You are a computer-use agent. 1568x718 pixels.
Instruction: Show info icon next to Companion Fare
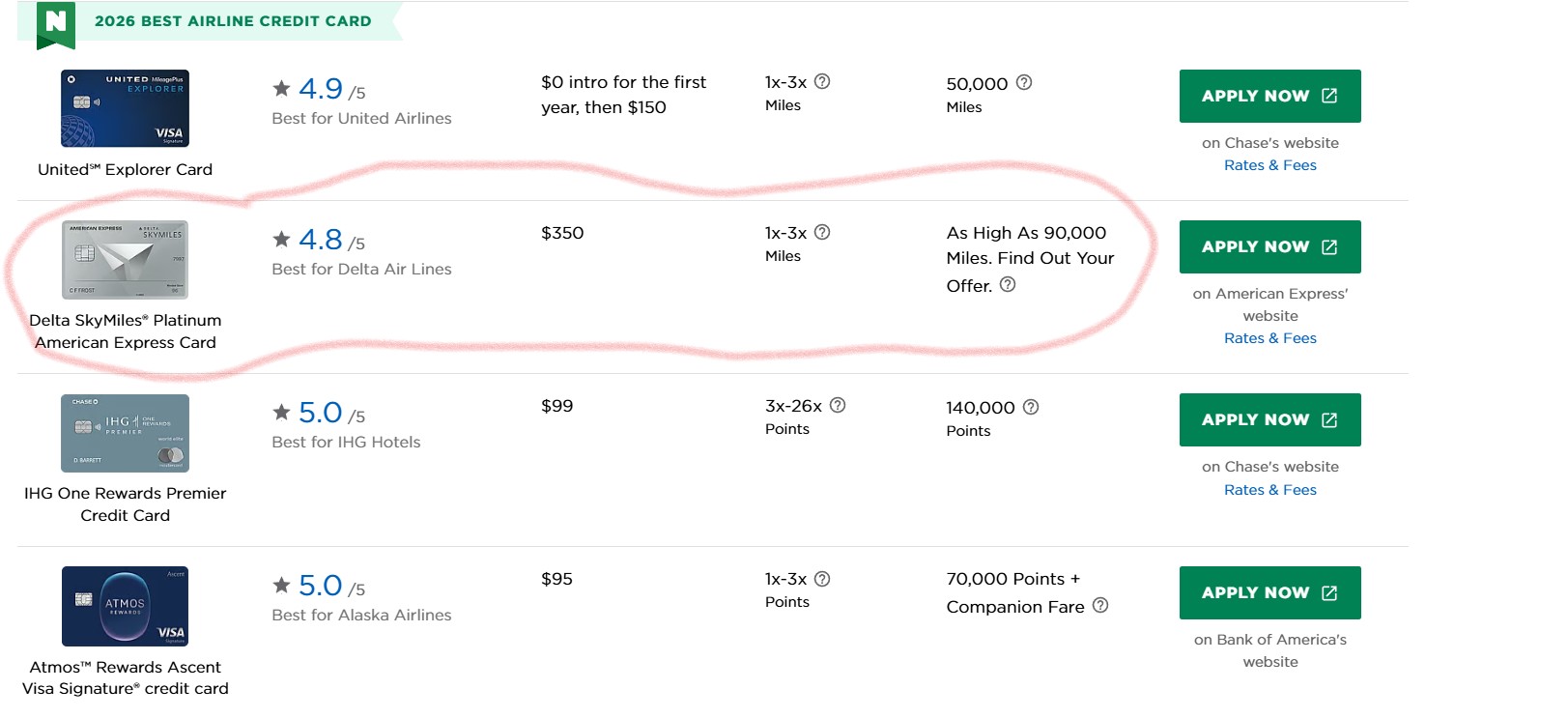(x=1100, y=605)
